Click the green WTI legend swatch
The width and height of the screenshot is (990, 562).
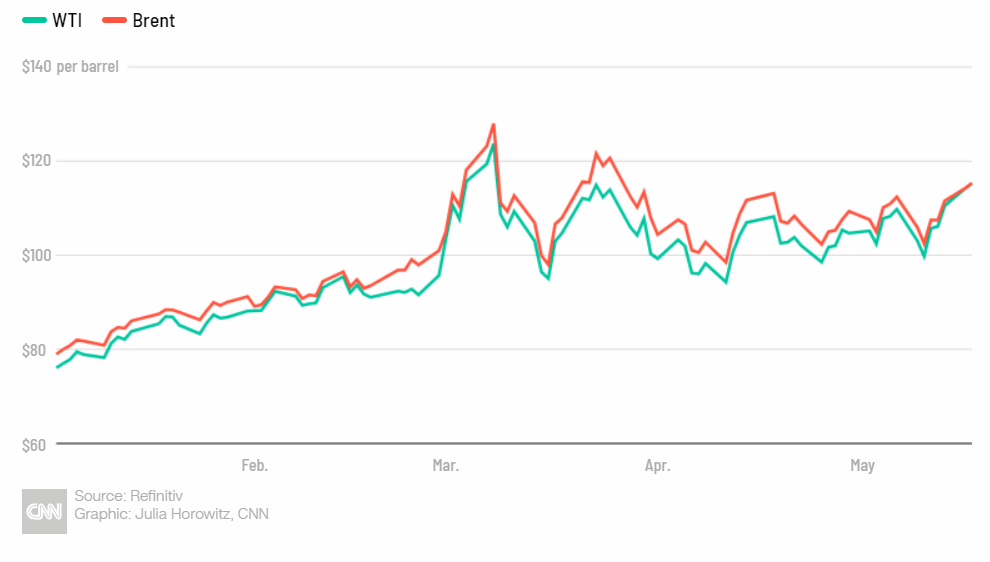click(x=34, y=20)
